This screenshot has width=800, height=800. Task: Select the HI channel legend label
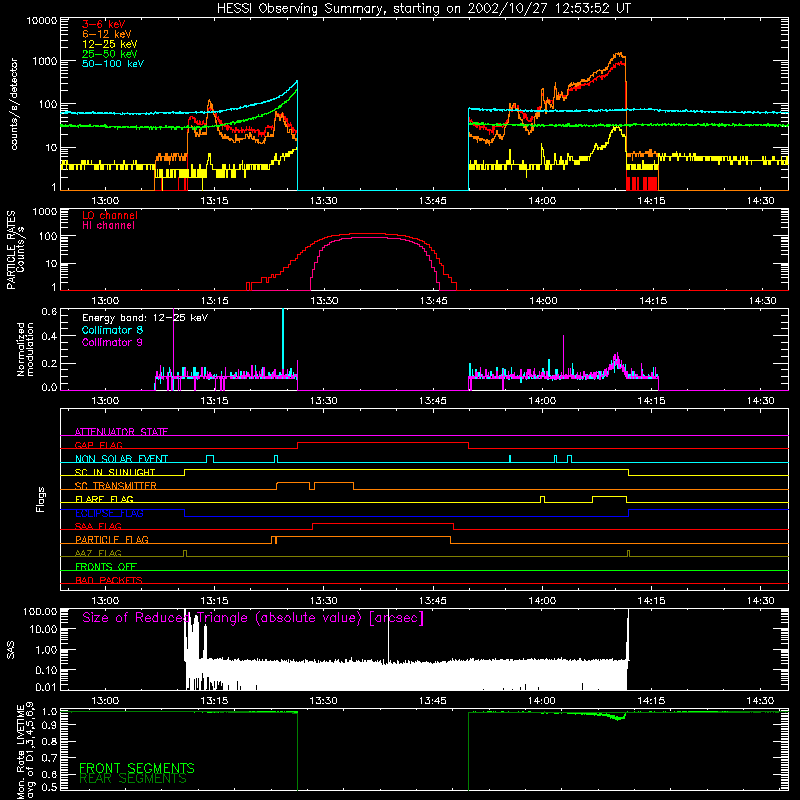[108, 226]
